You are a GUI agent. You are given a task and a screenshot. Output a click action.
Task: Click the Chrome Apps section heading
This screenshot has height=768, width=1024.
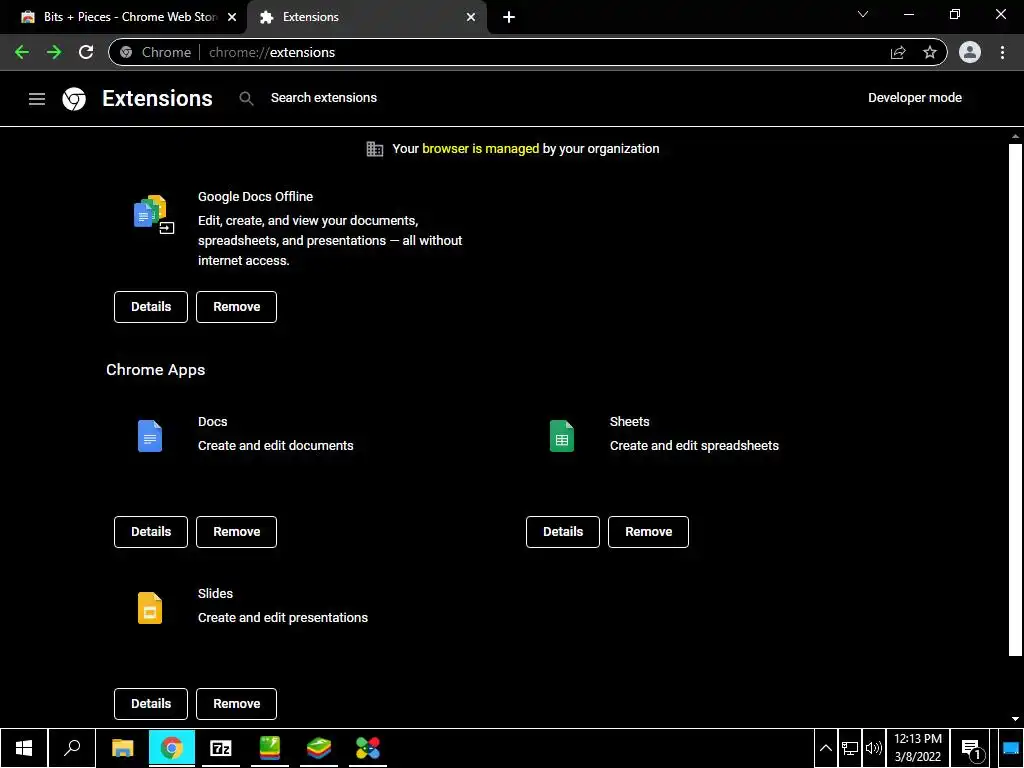tap(155, 370)
